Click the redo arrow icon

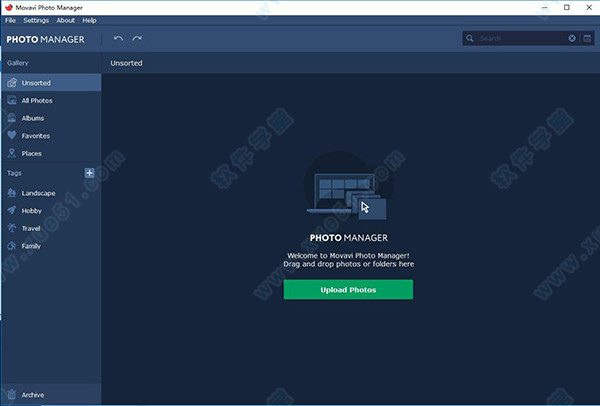pos(137,39)
